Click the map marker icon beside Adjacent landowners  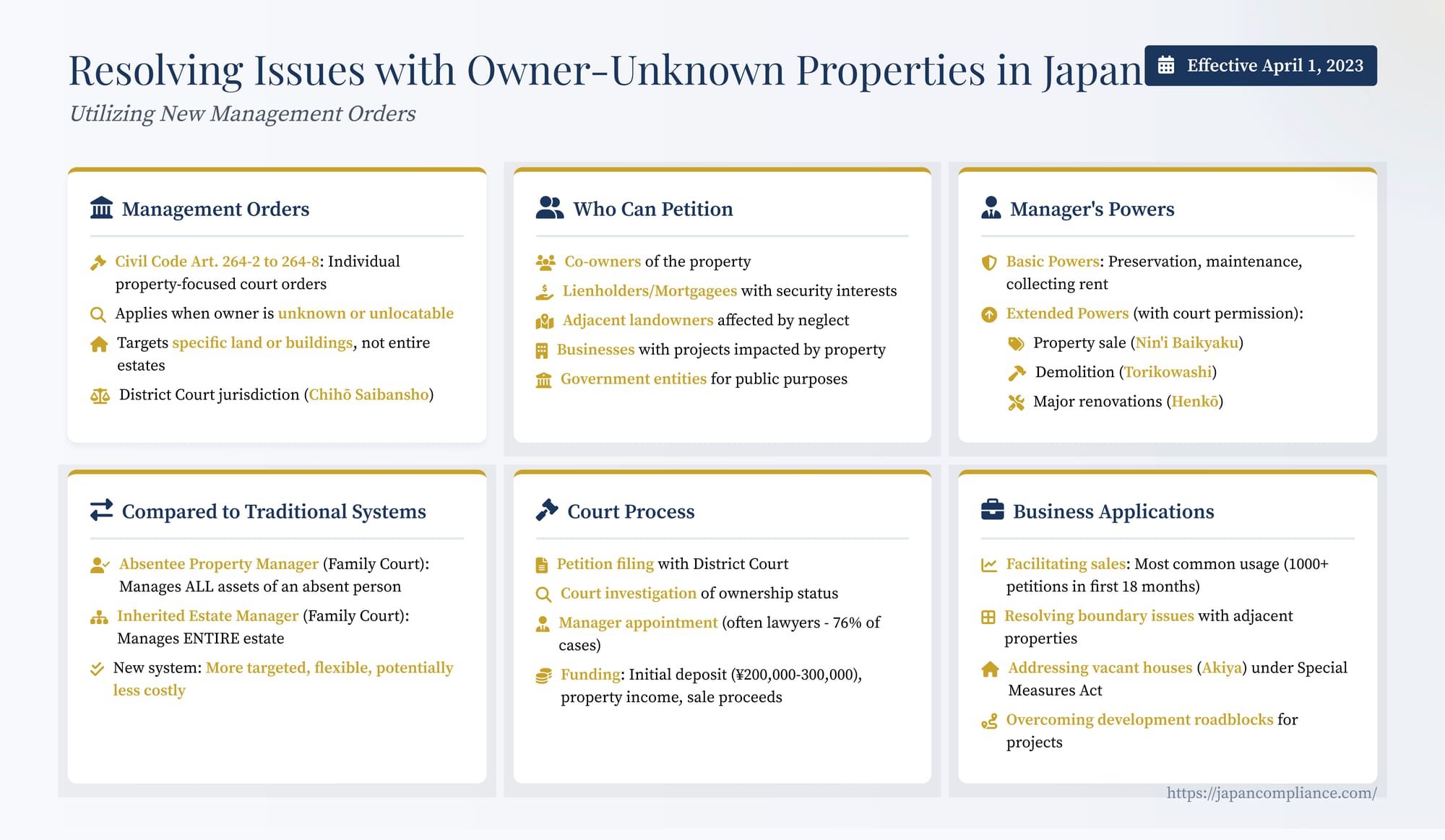[545, 321]
